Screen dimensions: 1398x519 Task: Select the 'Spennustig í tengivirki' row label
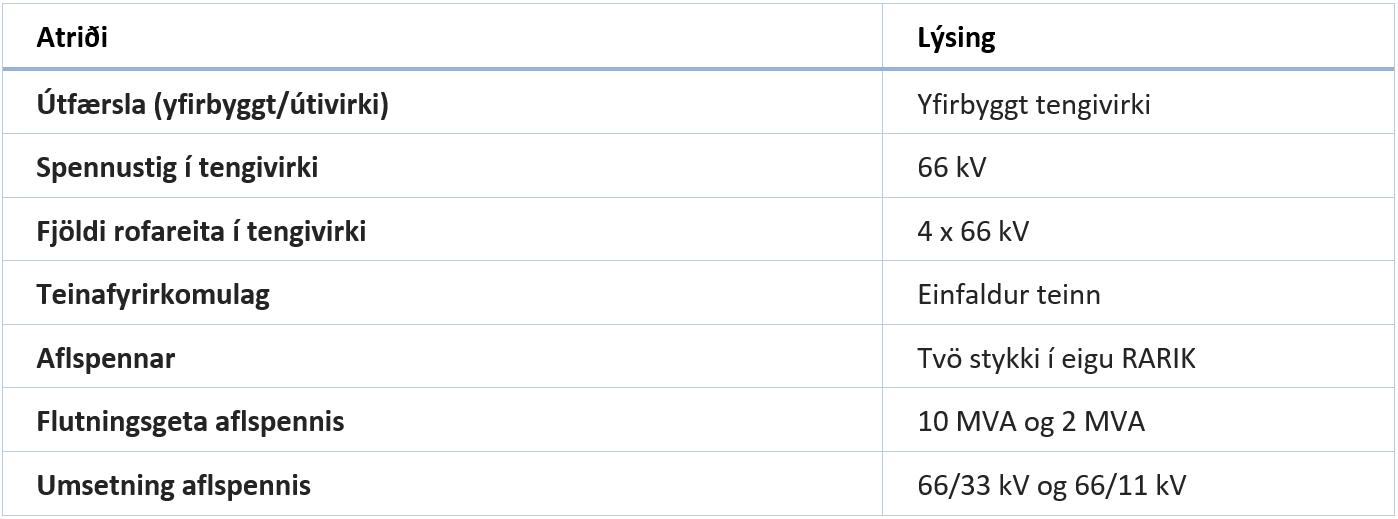pos(177,167)
